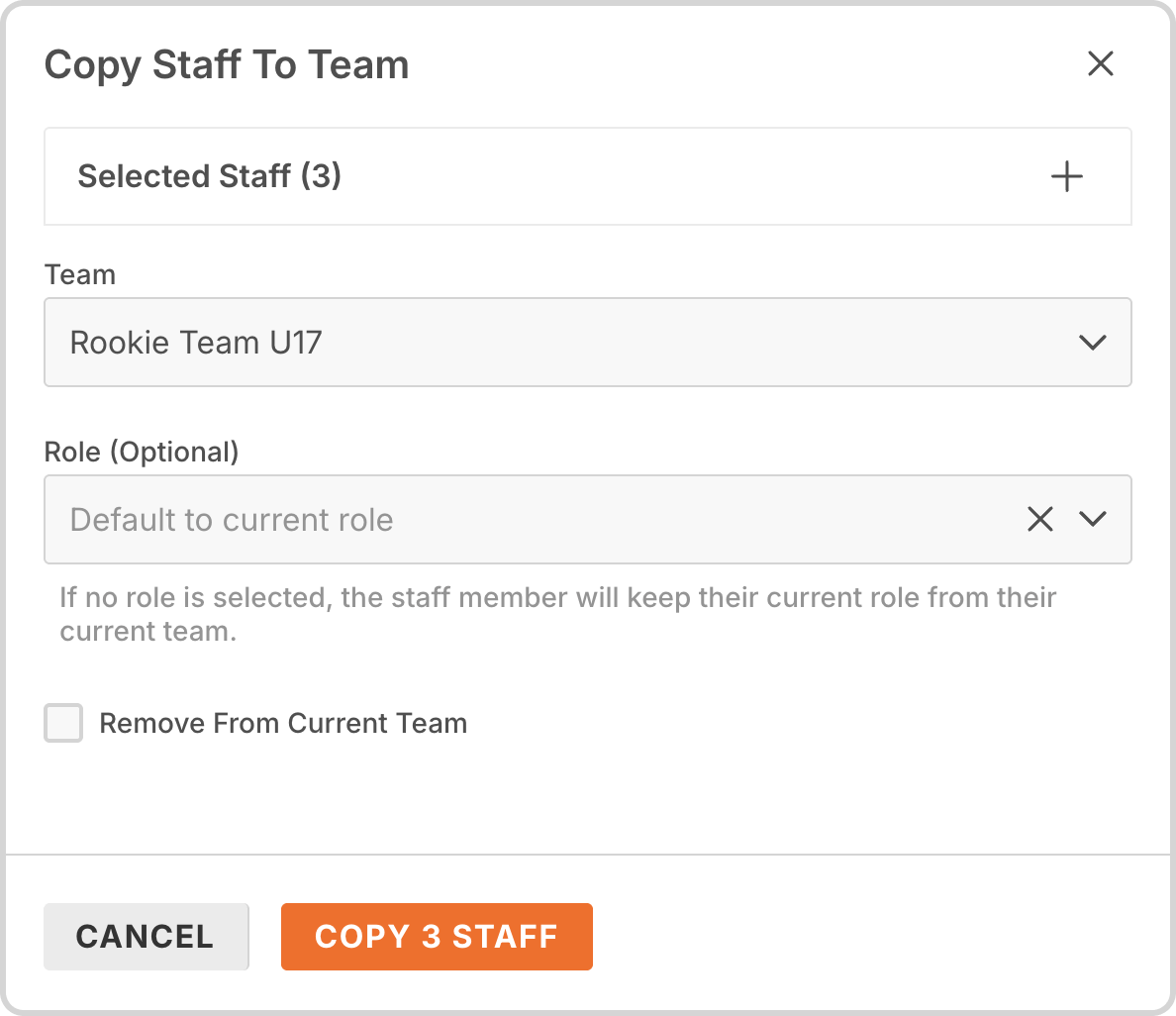1176x1016 pixels.
Task: Click the blank space right of the Copy 3 Staff button
Action: 871,937
